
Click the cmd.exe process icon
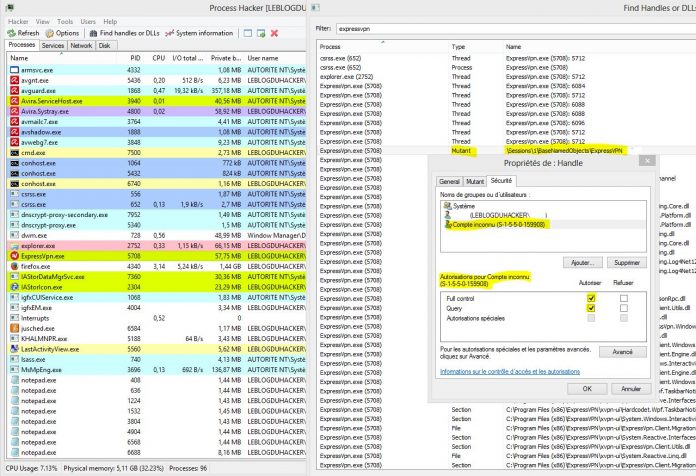pos(14,153)
